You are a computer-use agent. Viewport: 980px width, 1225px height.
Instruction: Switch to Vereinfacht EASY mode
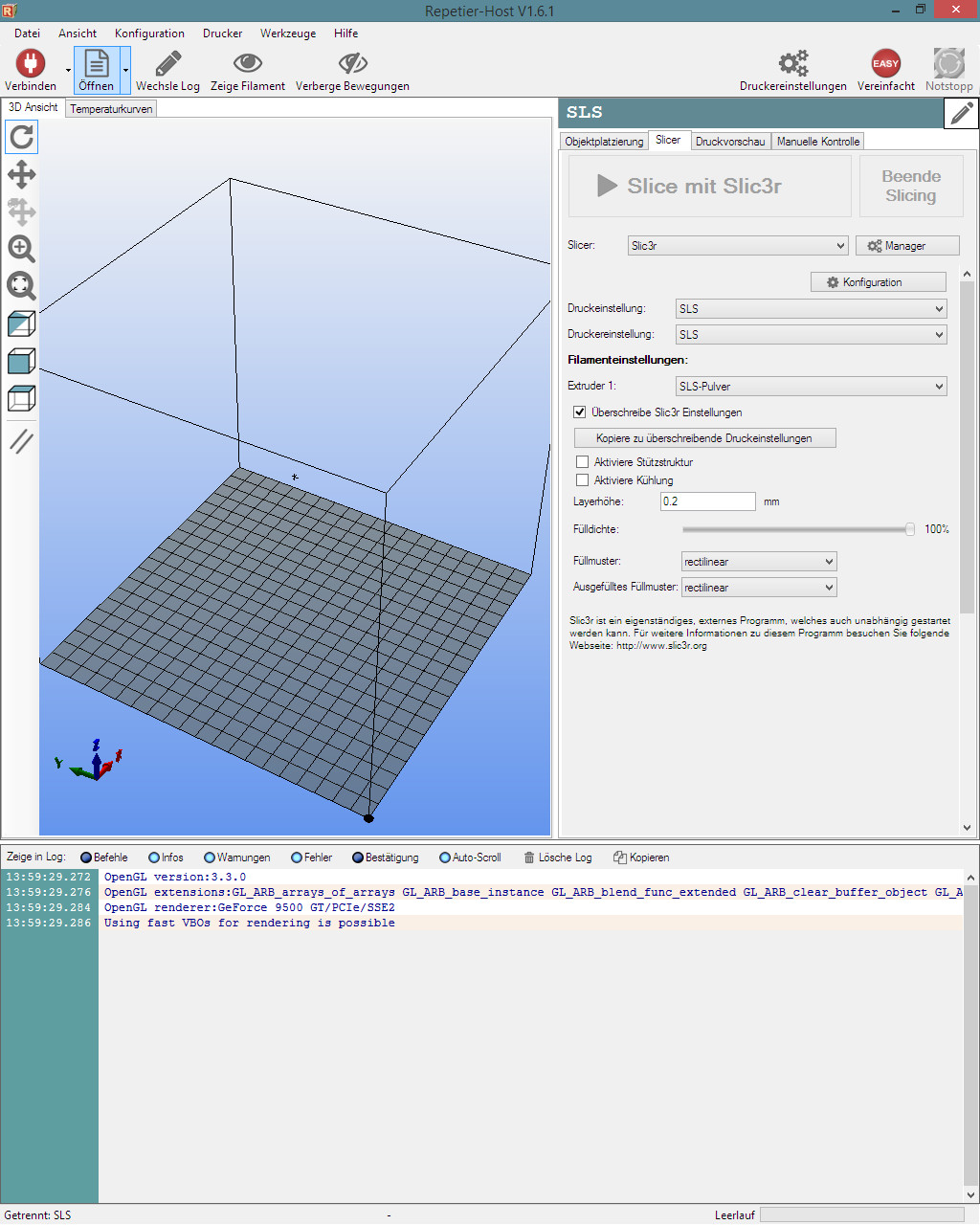pyautogui.click(x=886, y=63)
